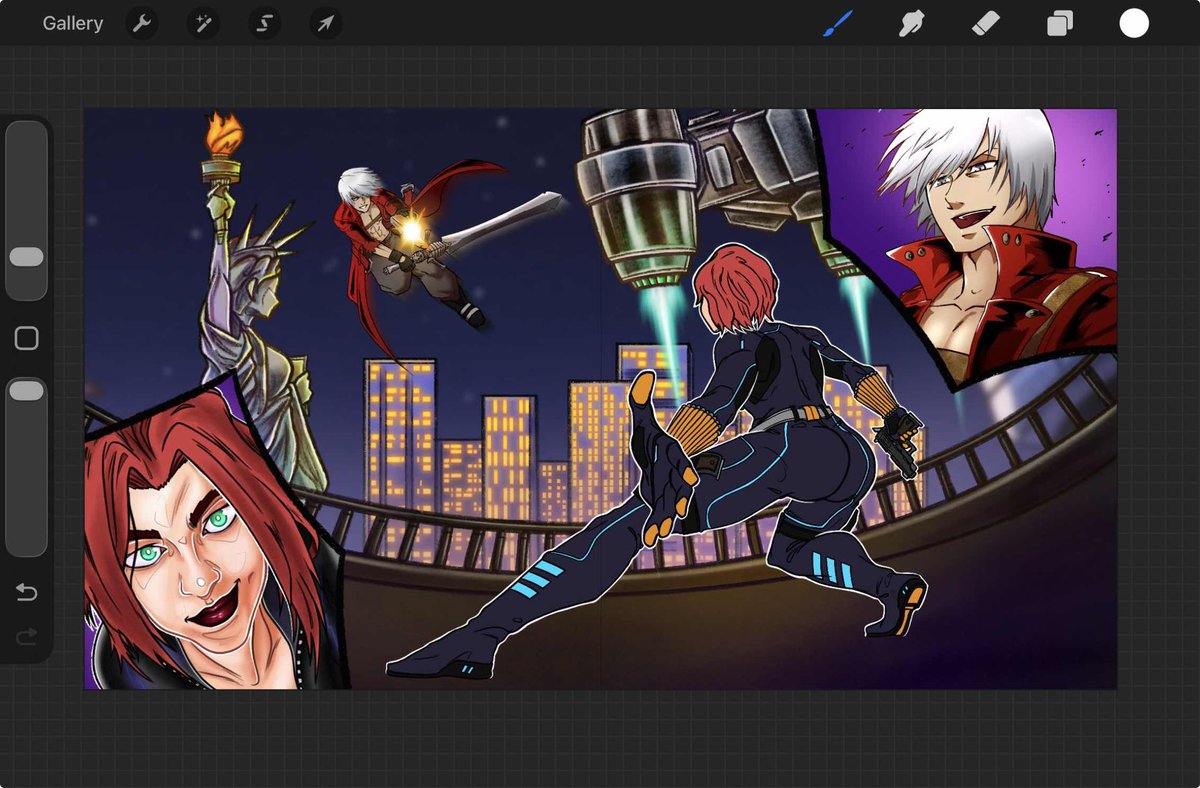This screenshot has width=1200, height=788.
Task: Open the Actions wrench menu
Action: [142, 23]
